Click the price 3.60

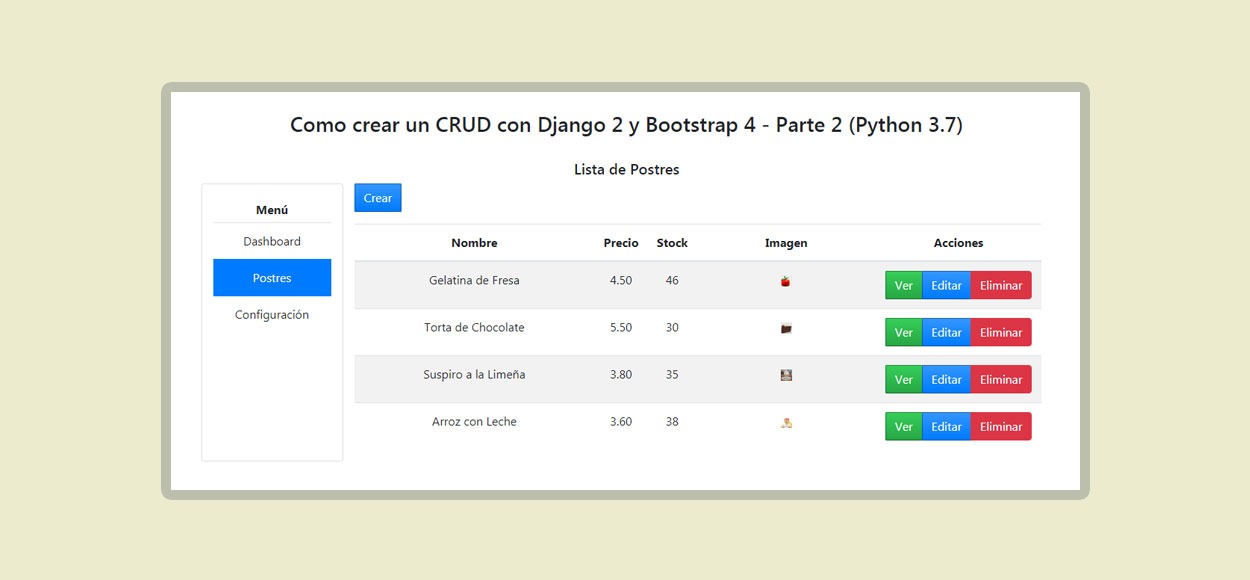tap(621, 421)
